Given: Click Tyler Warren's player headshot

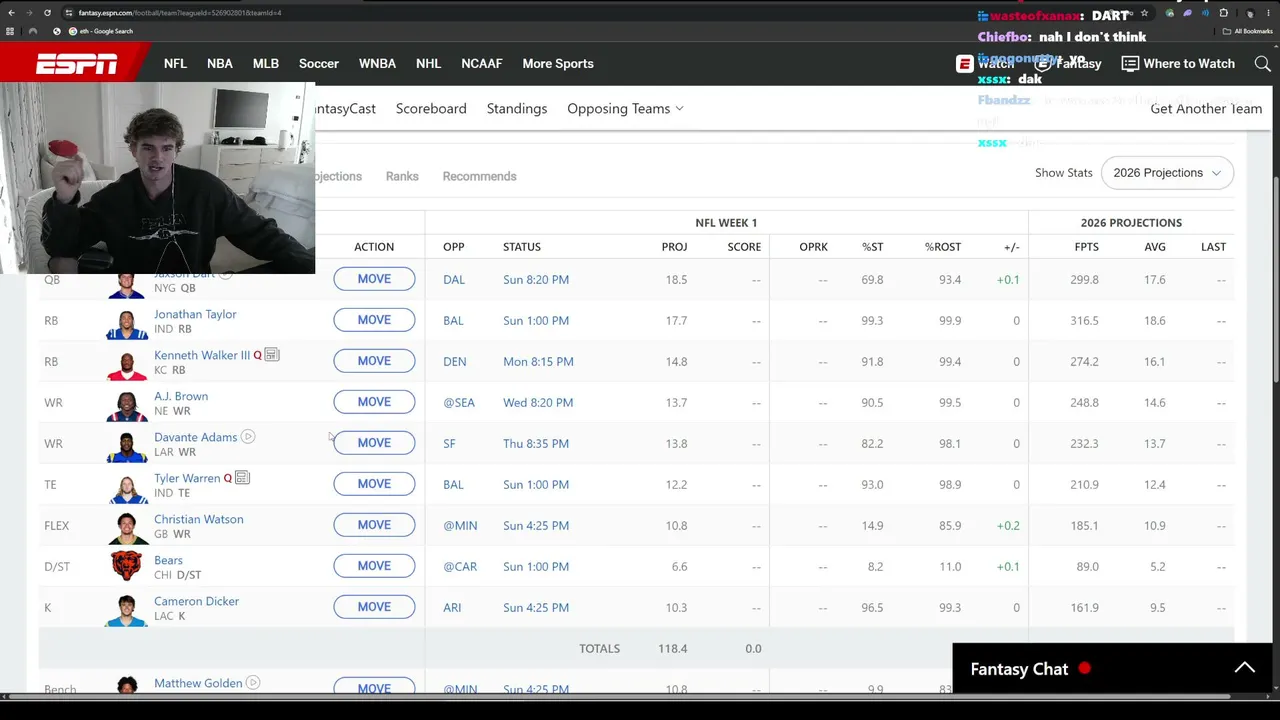Looking at the screenshot, I should (127, 486).
